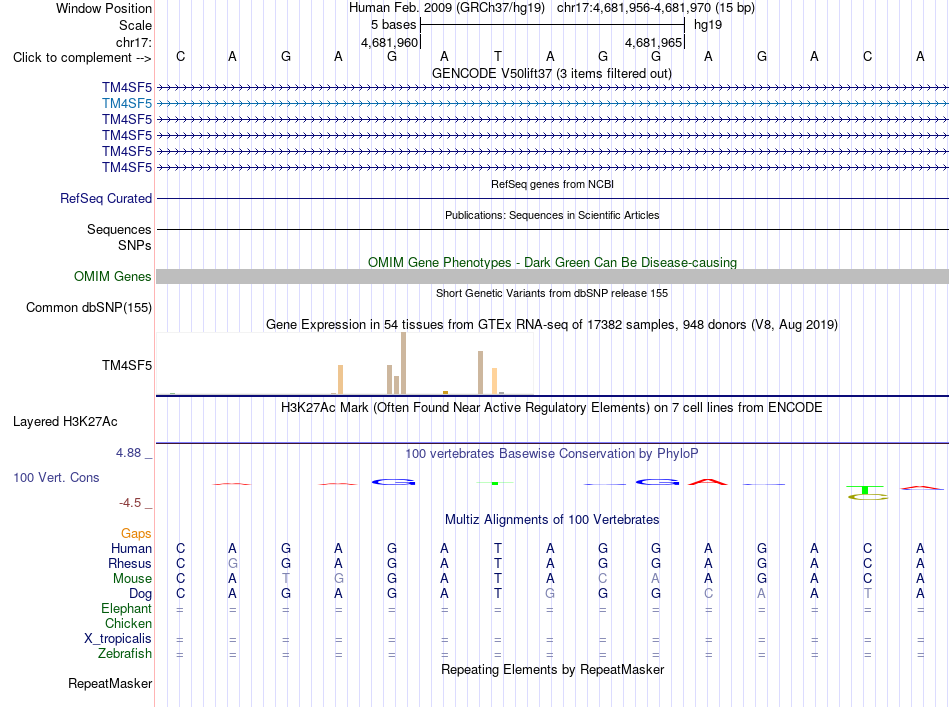Click 'Short Genetic Variants from dbSNP' title

click(552, 293)
